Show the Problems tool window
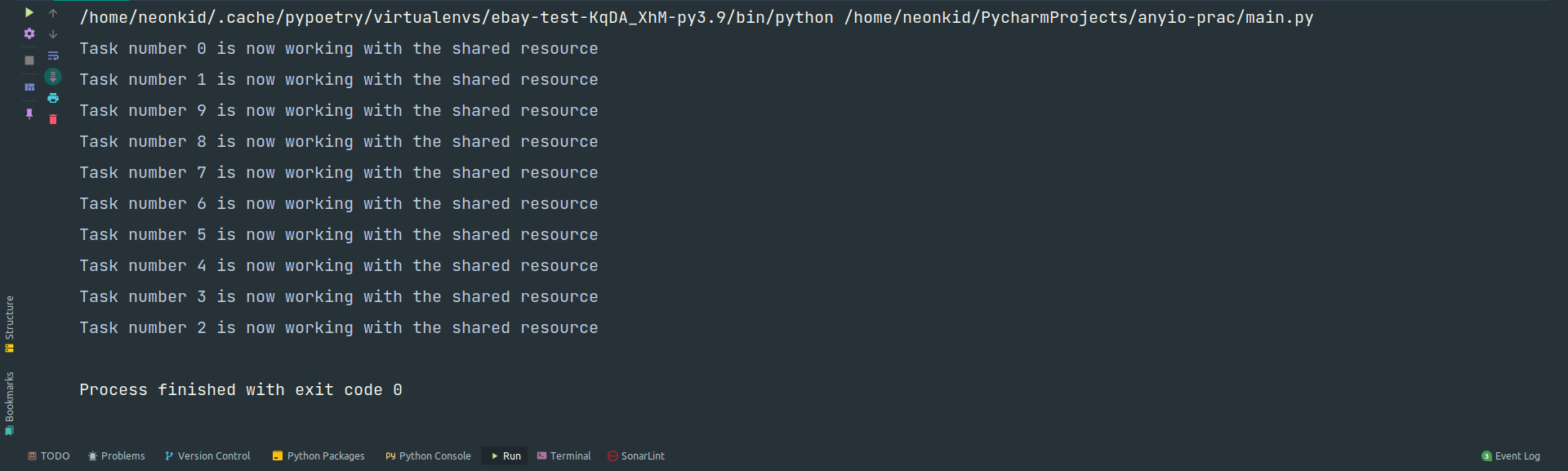 [116, 456]
